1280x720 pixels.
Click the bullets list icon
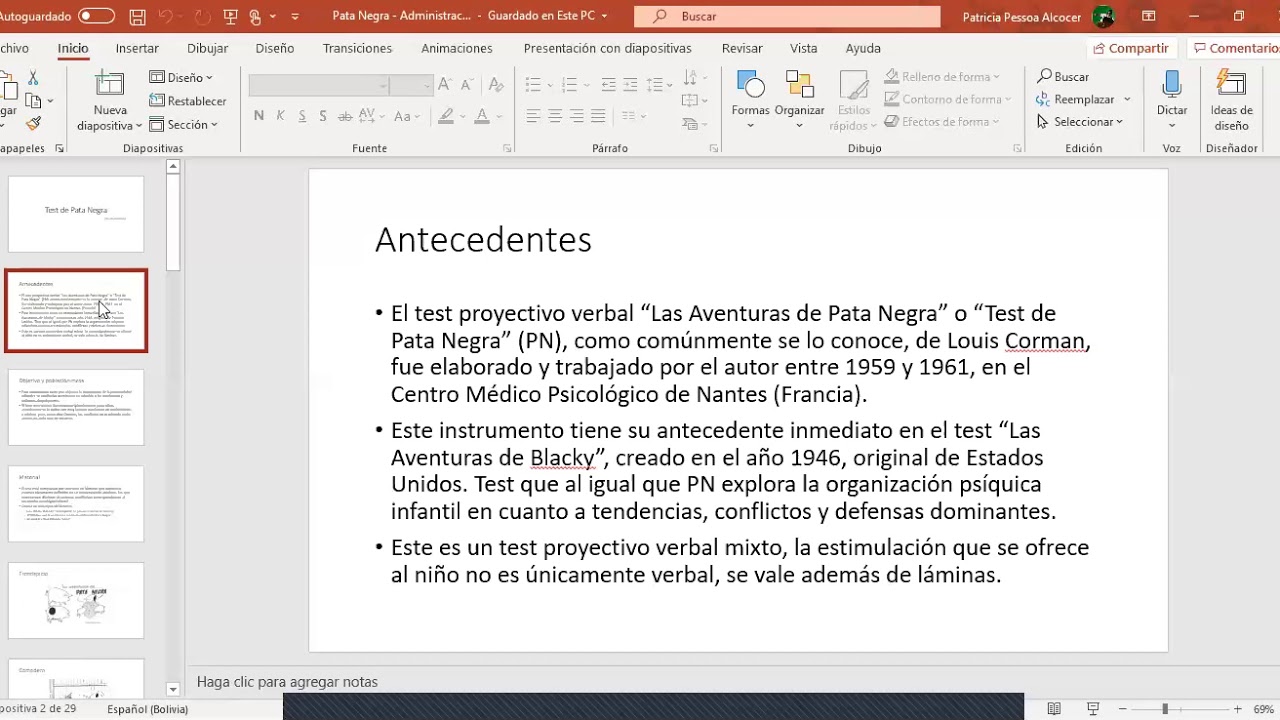click(x=533, y=85)
